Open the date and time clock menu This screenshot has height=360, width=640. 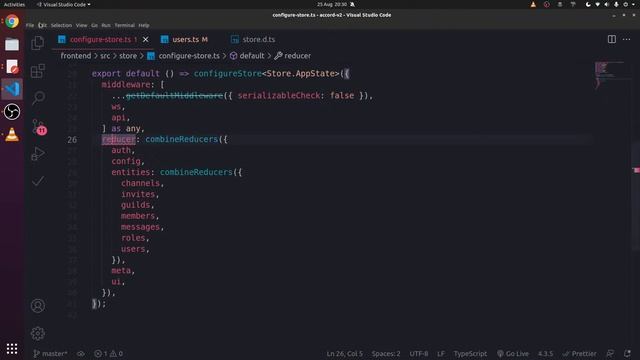click(x=332, y=4)
